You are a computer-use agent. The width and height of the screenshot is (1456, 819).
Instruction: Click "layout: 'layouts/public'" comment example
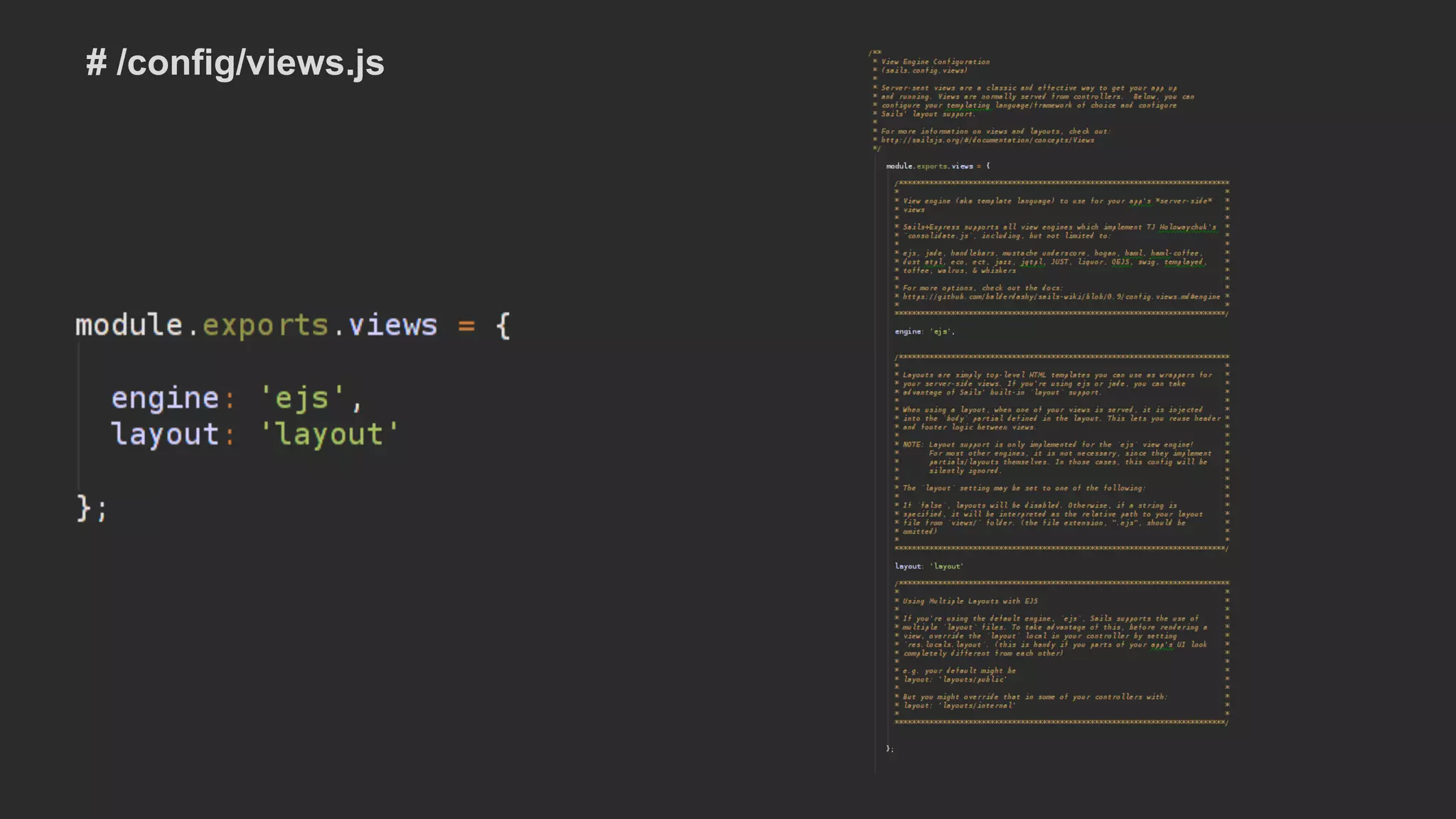[955, 680]
